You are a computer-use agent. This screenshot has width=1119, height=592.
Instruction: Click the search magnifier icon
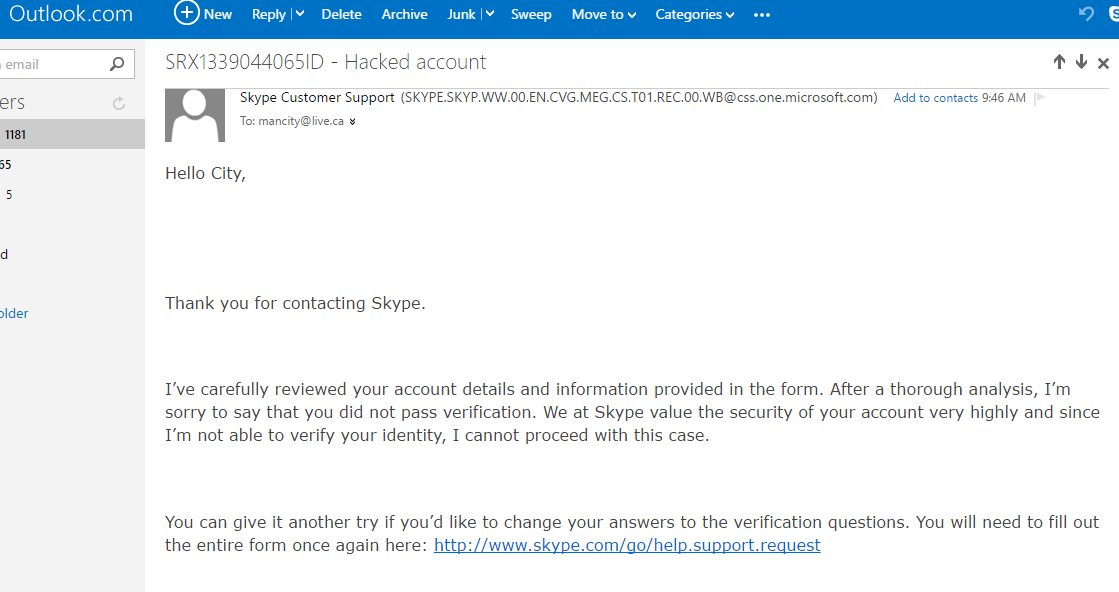tap(117, 64)
